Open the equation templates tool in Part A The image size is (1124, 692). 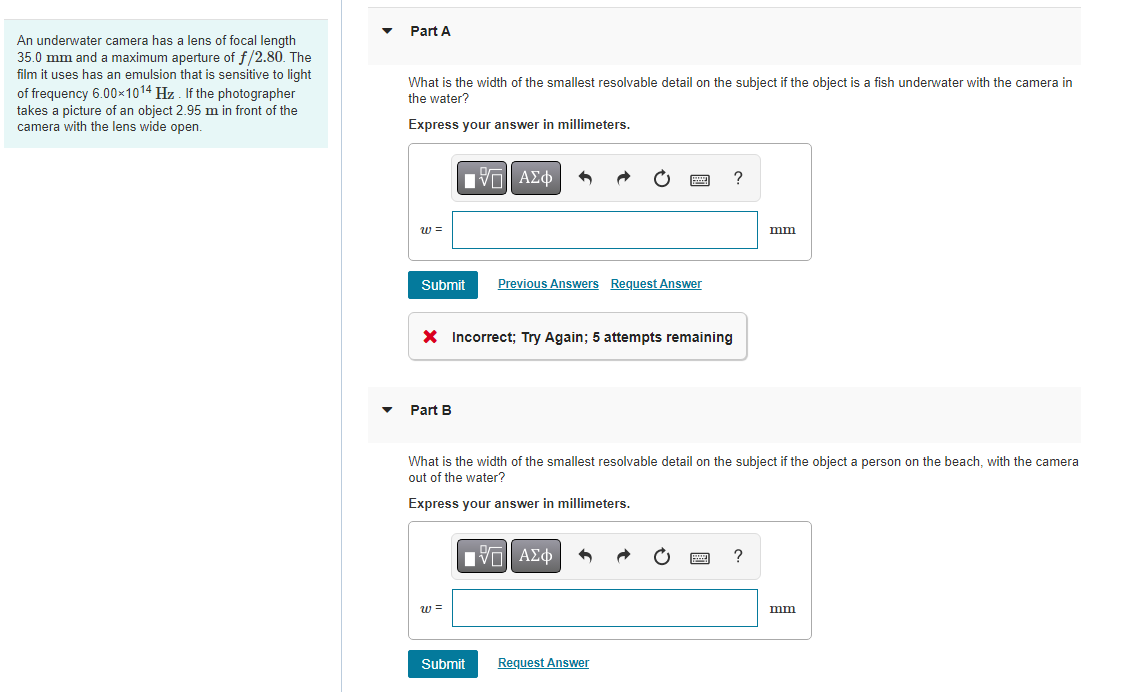(481, 178)
